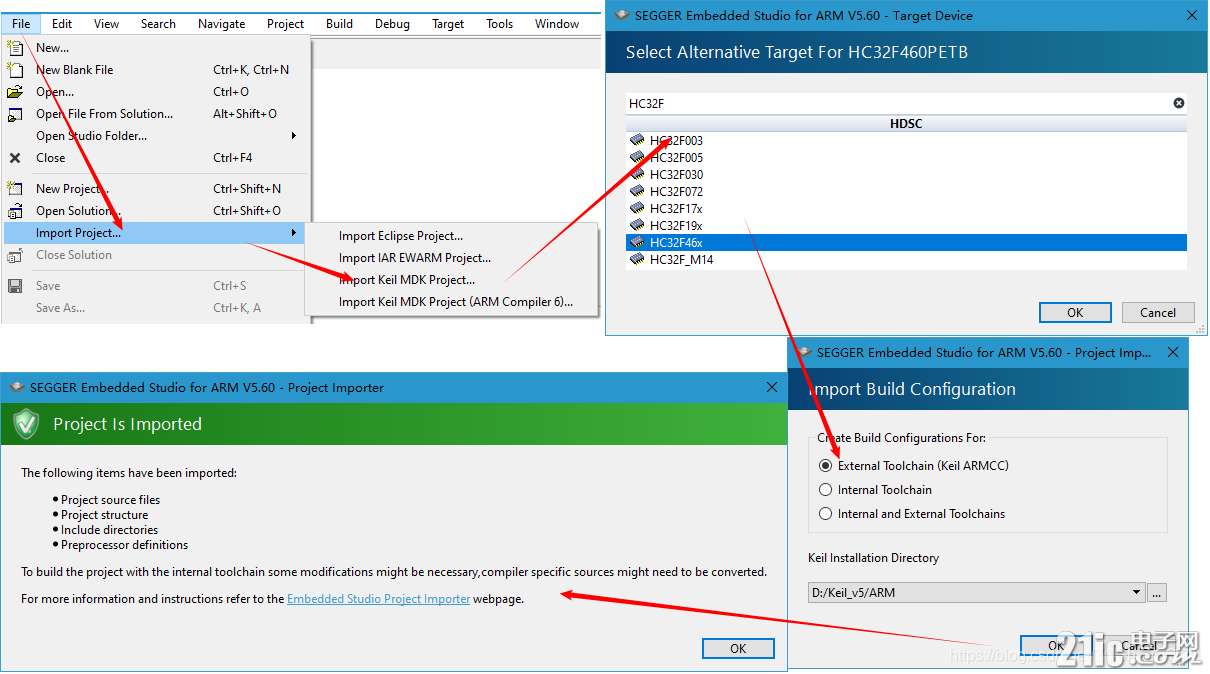Open the Project menu

(286, 24)
